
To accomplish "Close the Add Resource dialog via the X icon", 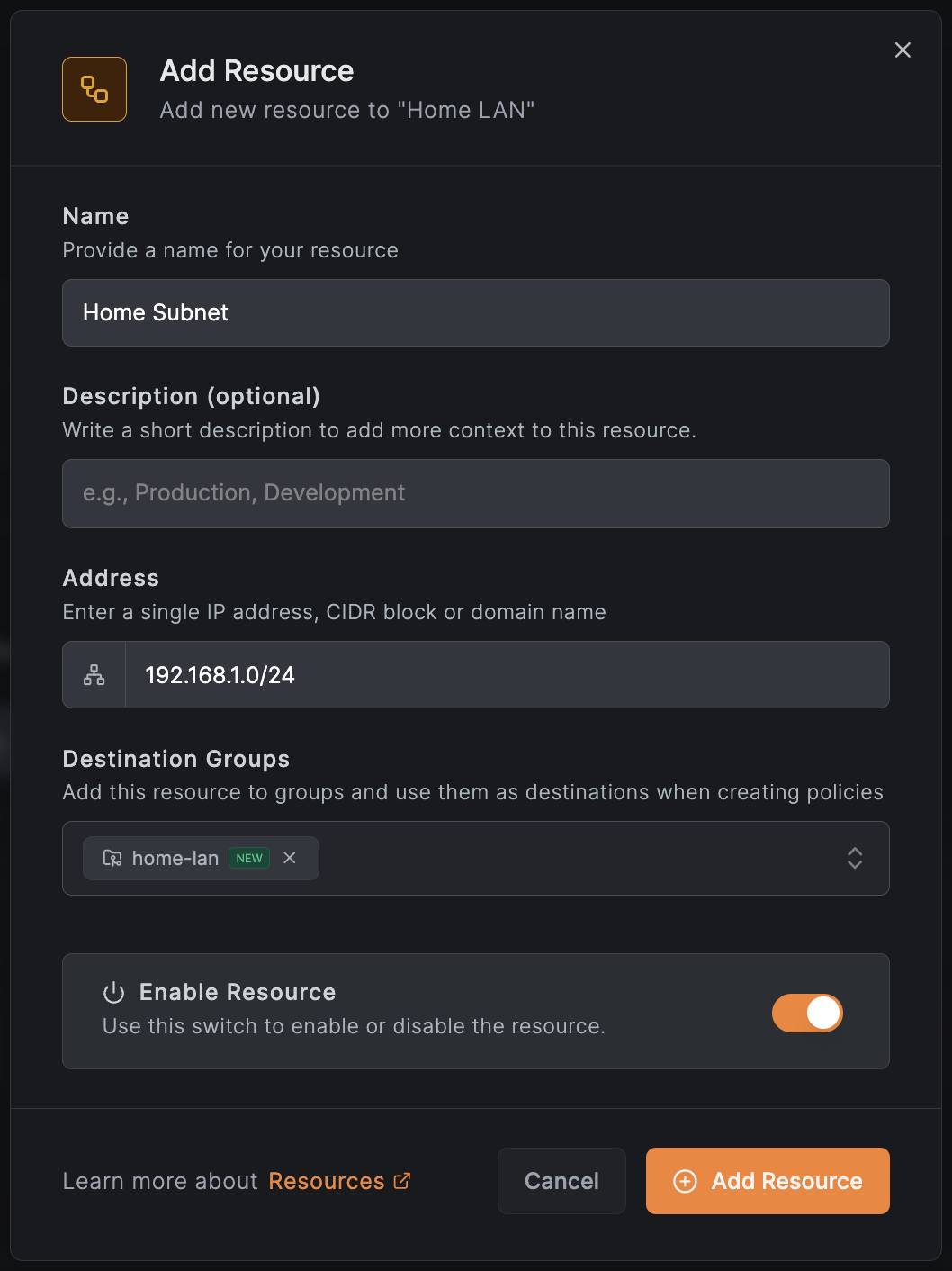I will tap(903, 50).
